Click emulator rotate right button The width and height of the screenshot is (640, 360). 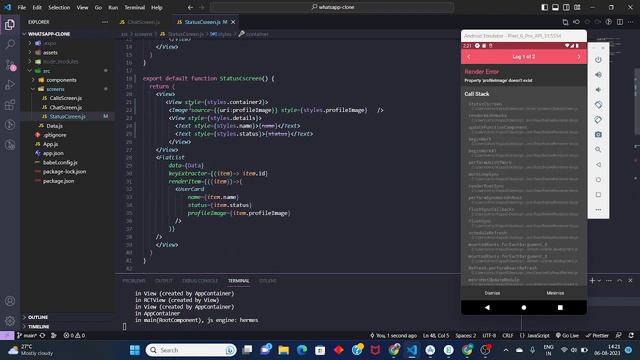coord(598,120)
